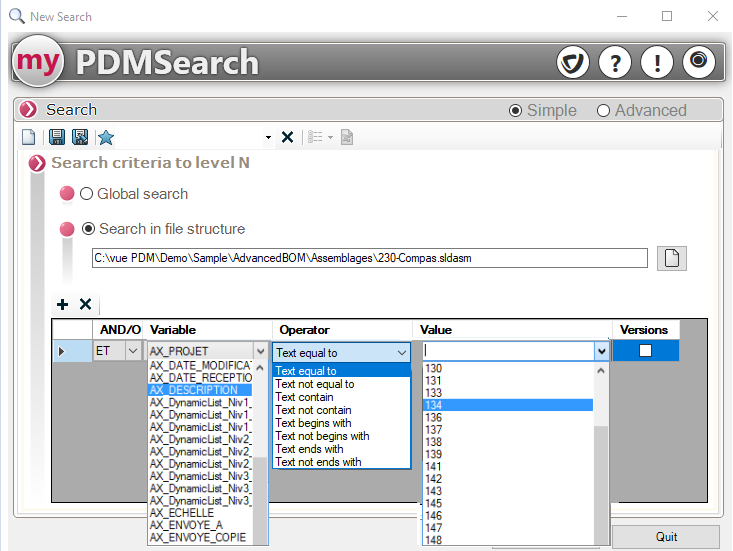Screen dimensions: 733x551
Task: Click the save search floppy icon
Action: click(57, 137)
